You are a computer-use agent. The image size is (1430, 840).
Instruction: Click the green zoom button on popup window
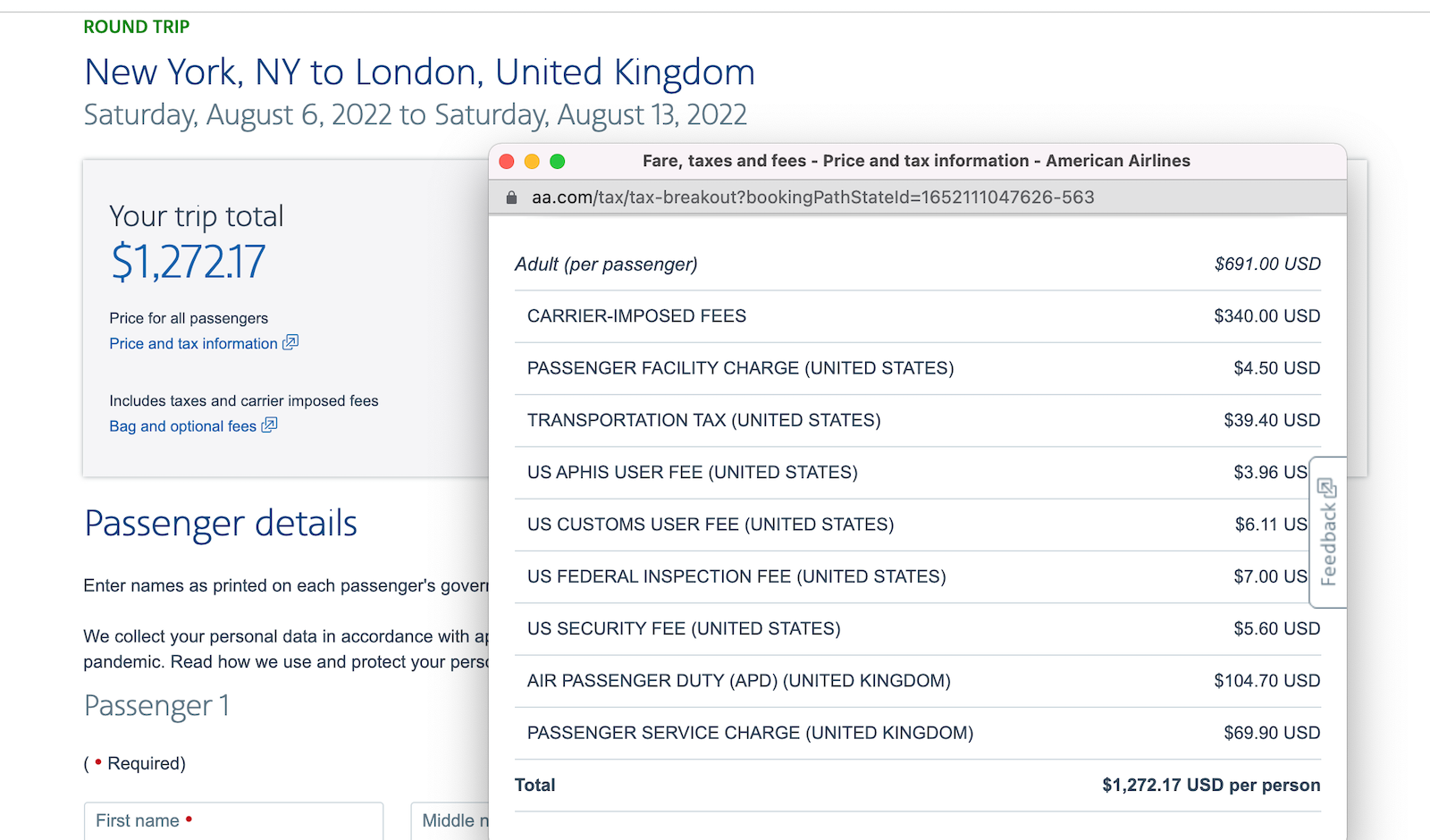click(x=558, y=161)
